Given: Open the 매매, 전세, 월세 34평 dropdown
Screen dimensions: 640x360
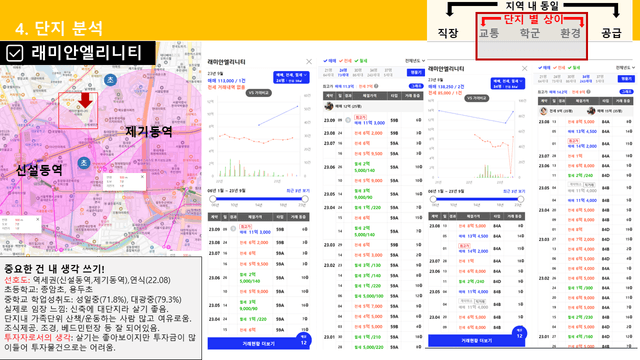Looking at the screenshot, I should (508, 84).
